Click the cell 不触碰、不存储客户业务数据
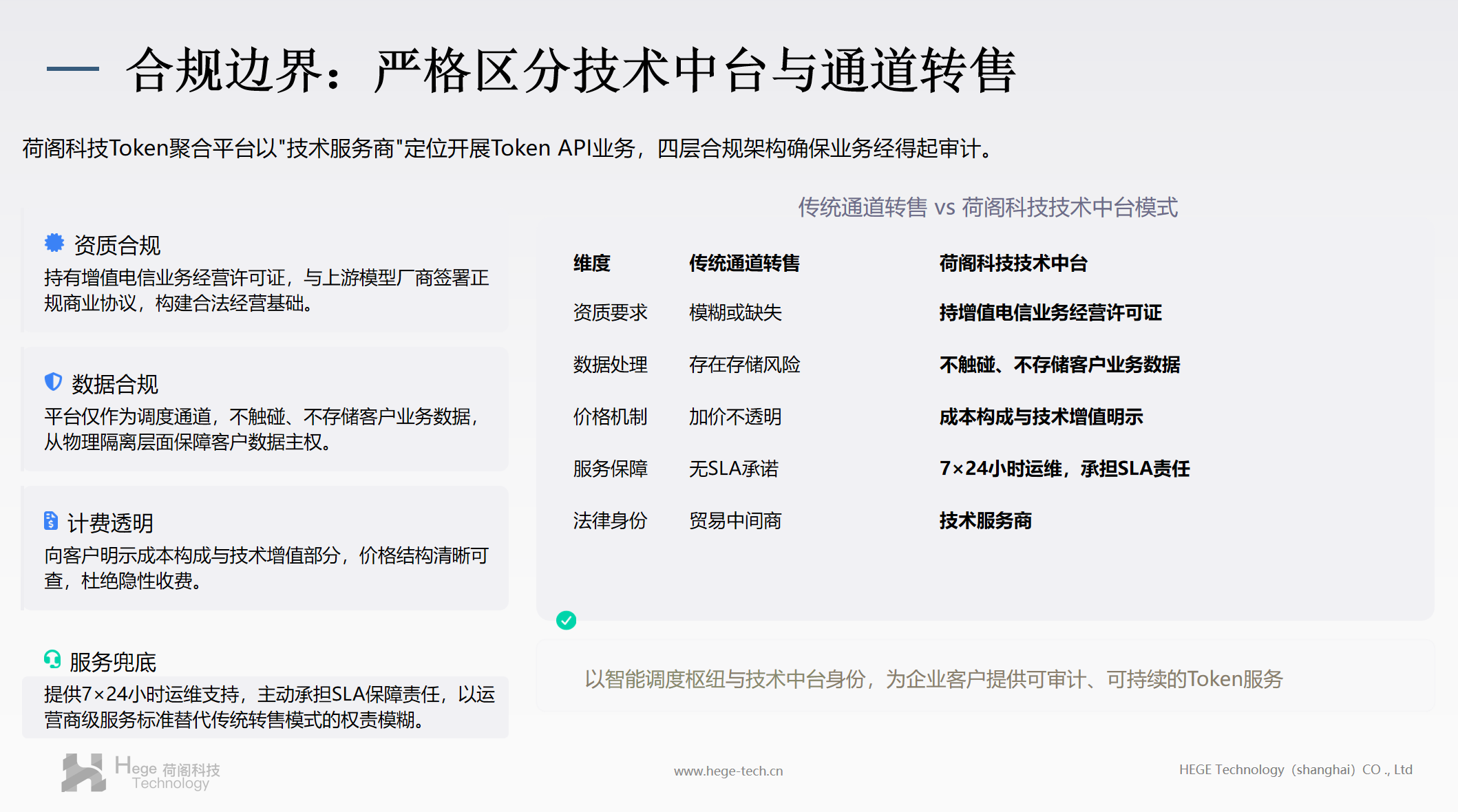The height and width of the screenshot is (812, 1458). [1060, 365]
